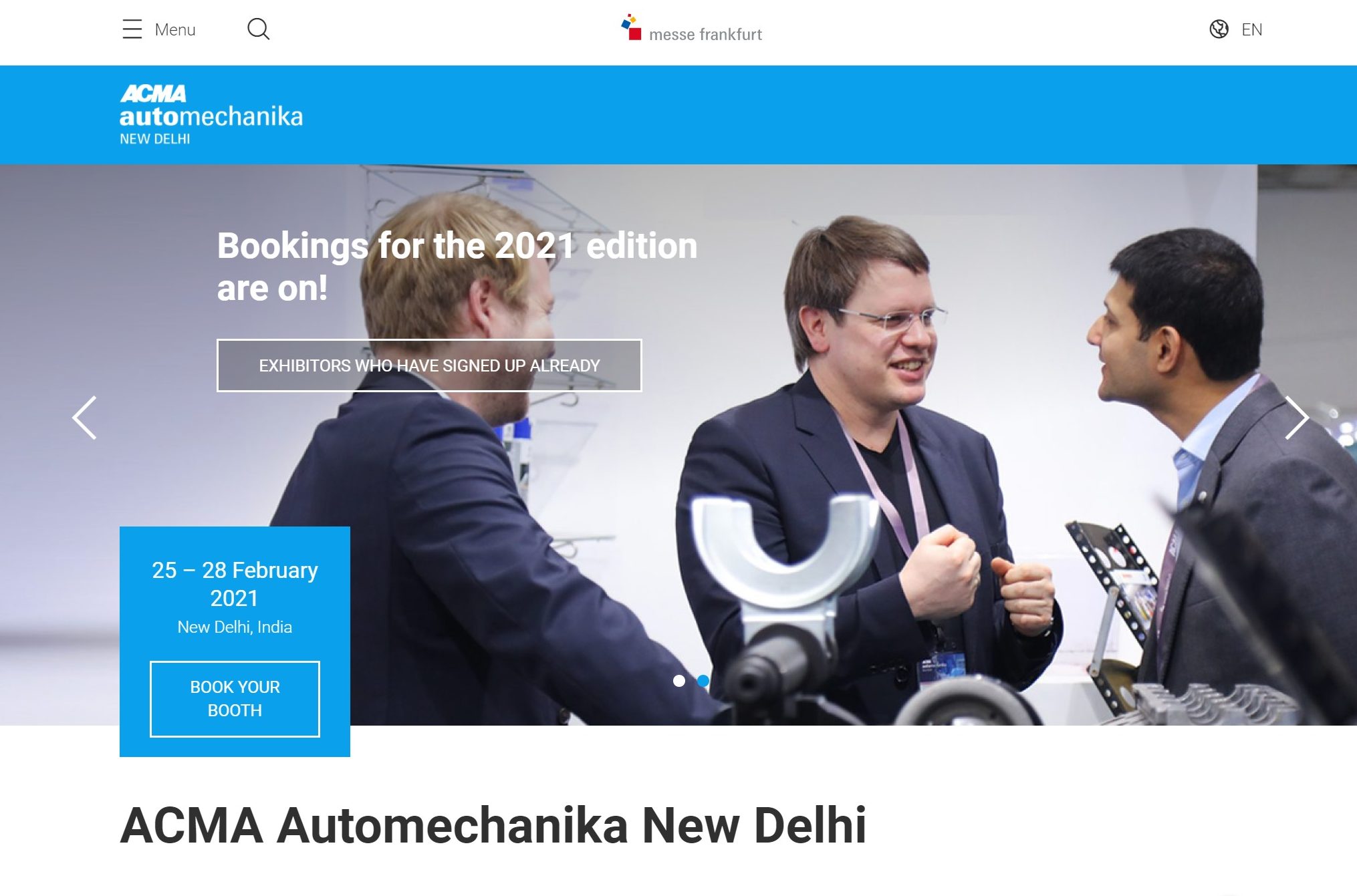Go to previous slide with left arrow
Viewport: 1357px width, 896px height.
coord(85,418)
